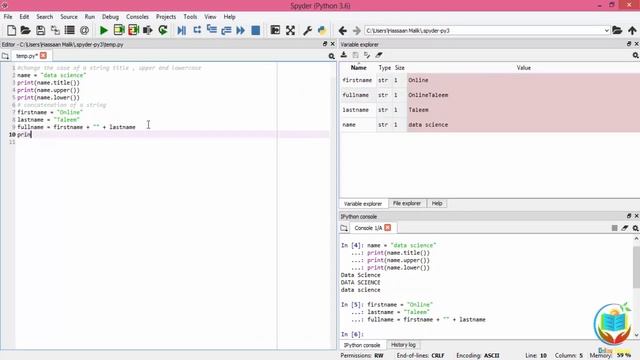640x360 pixels.
Task: Switch to the Help pane tab
Action: pyautogui.click(x=437, y=203)
